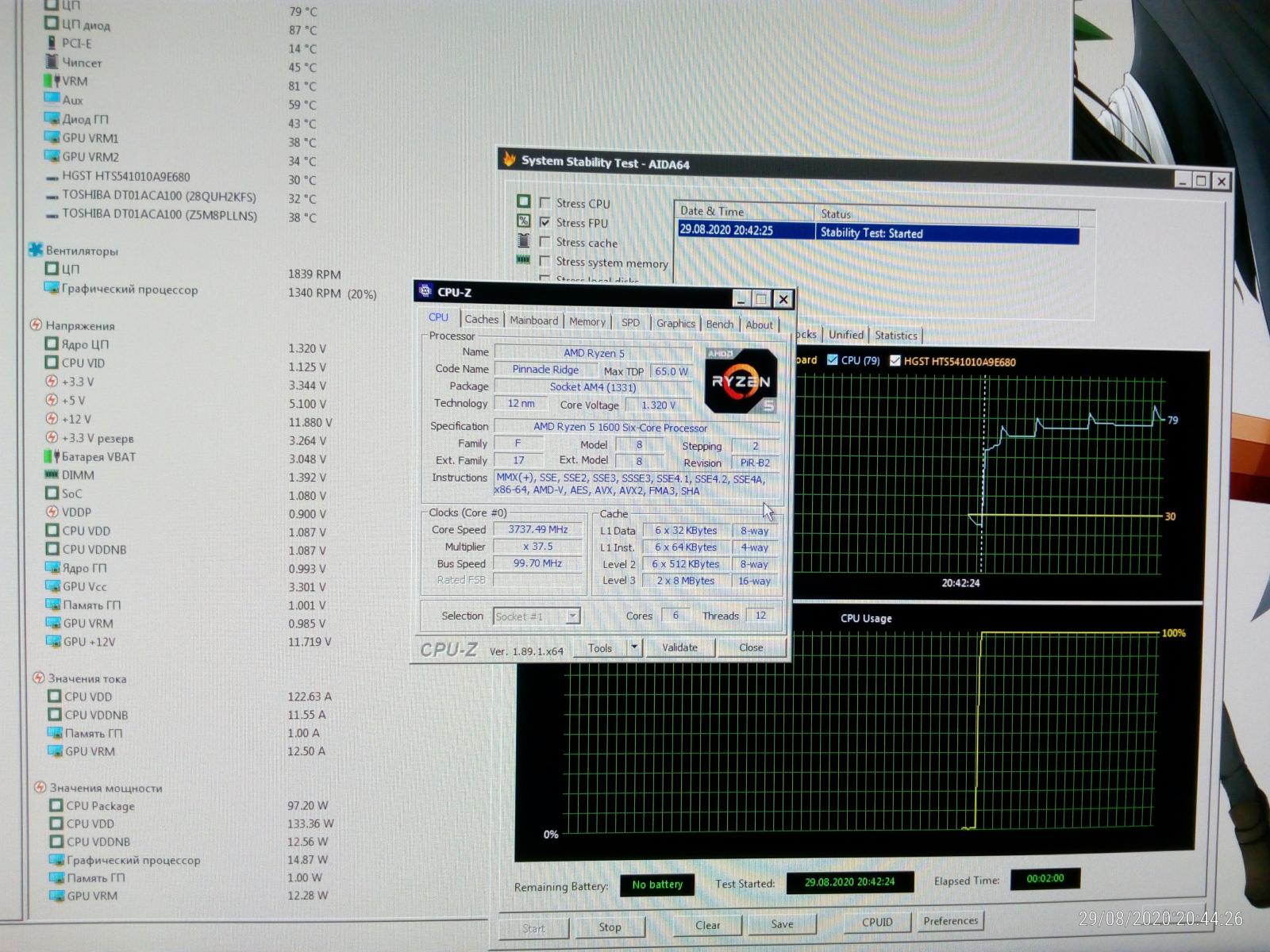1270x952 pixels.
Task: Select the Напряжения voltage category icon
Action: pos(36,324)
